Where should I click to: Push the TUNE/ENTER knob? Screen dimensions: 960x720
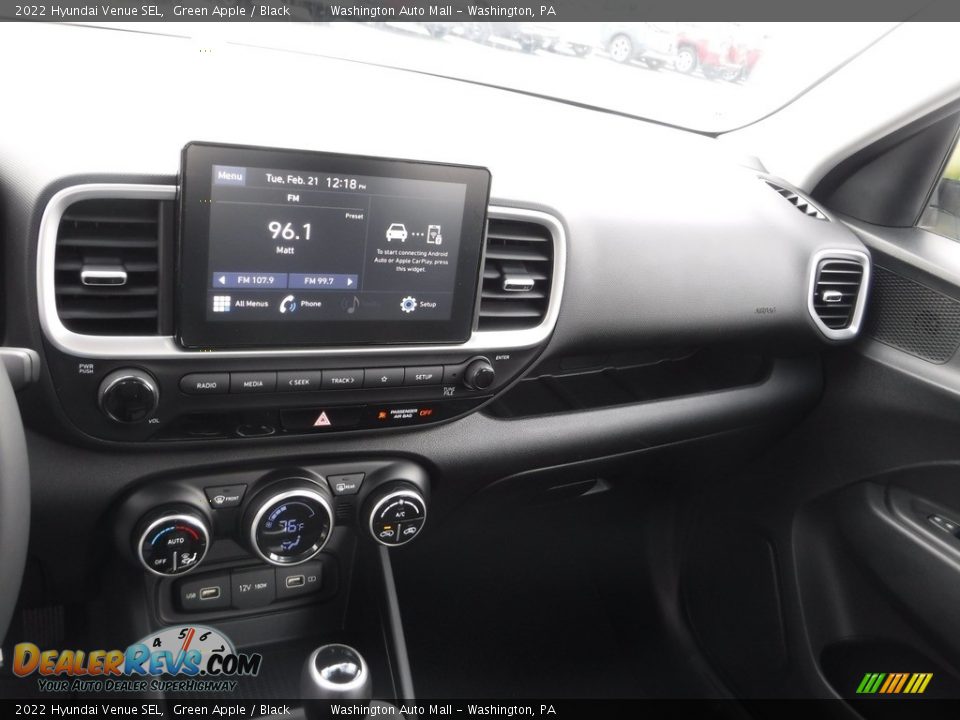(479, 374)
